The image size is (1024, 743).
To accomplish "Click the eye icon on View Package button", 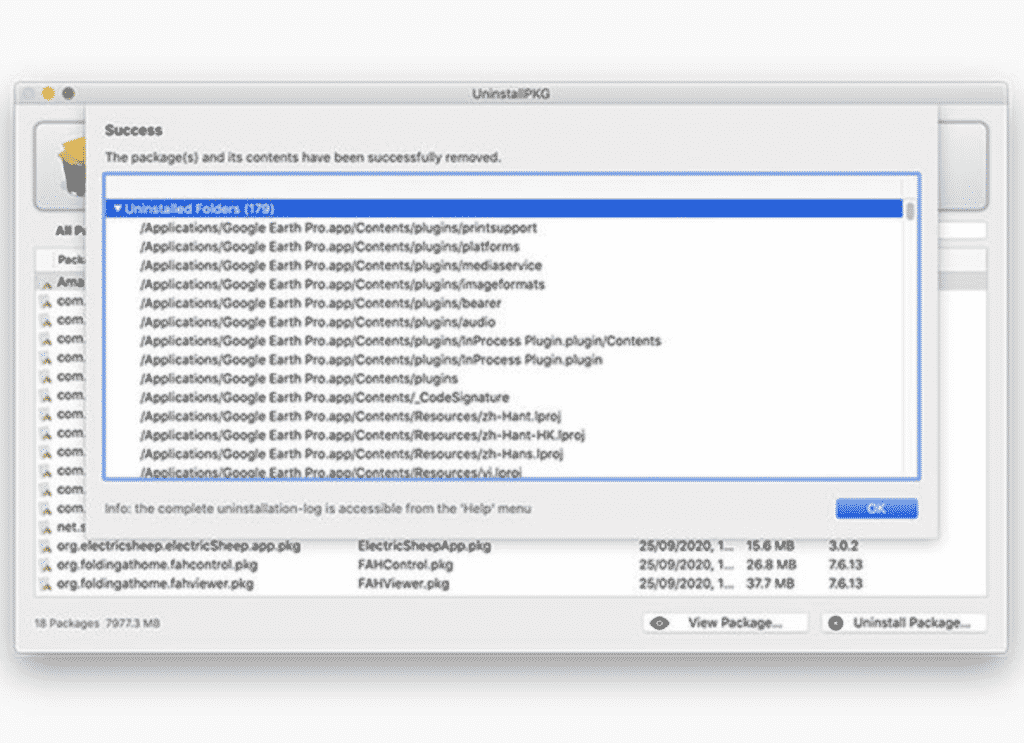I will pyautogui.click(x=659, y=622).
